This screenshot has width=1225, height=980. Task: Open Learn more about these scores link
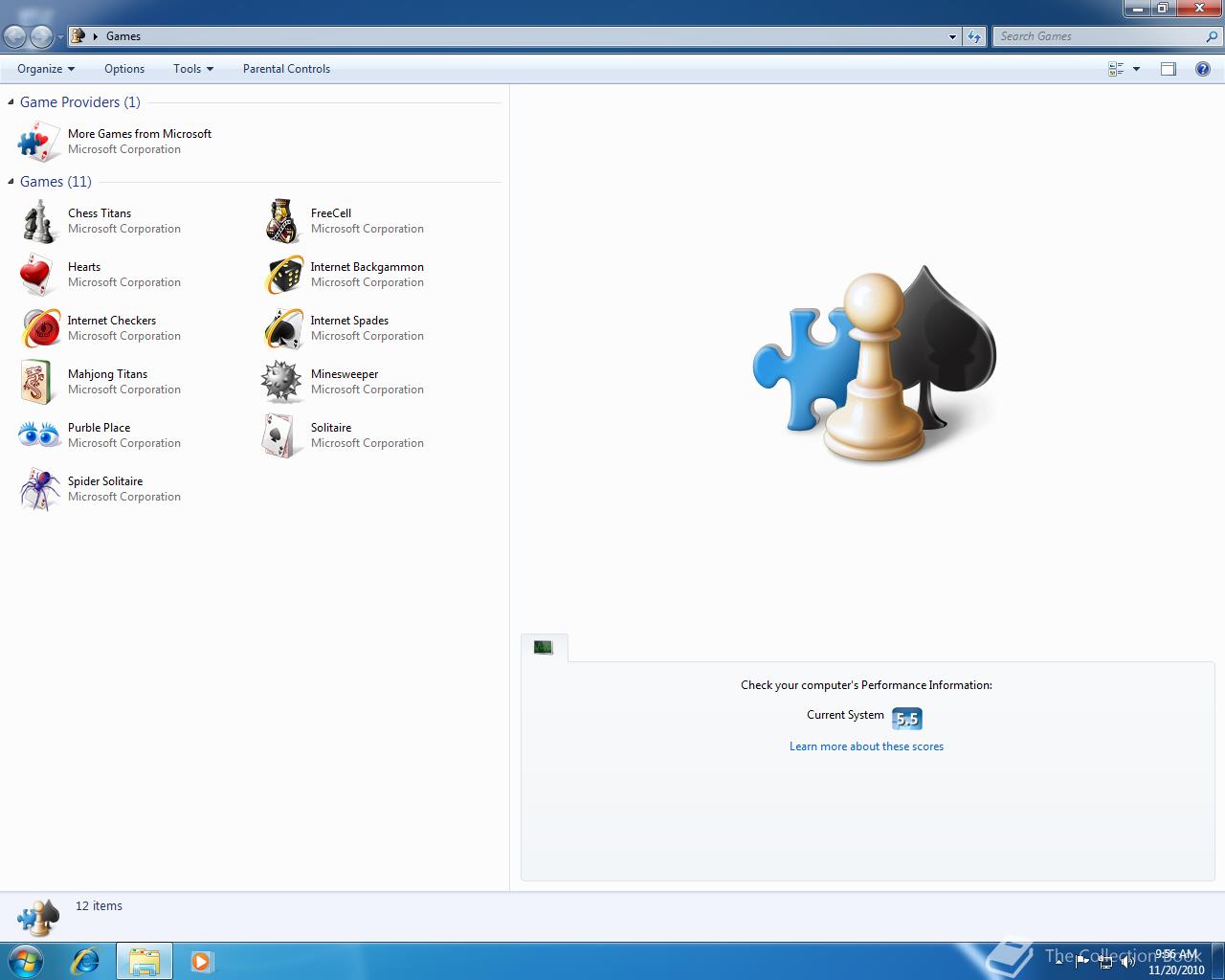pos(866,746)
